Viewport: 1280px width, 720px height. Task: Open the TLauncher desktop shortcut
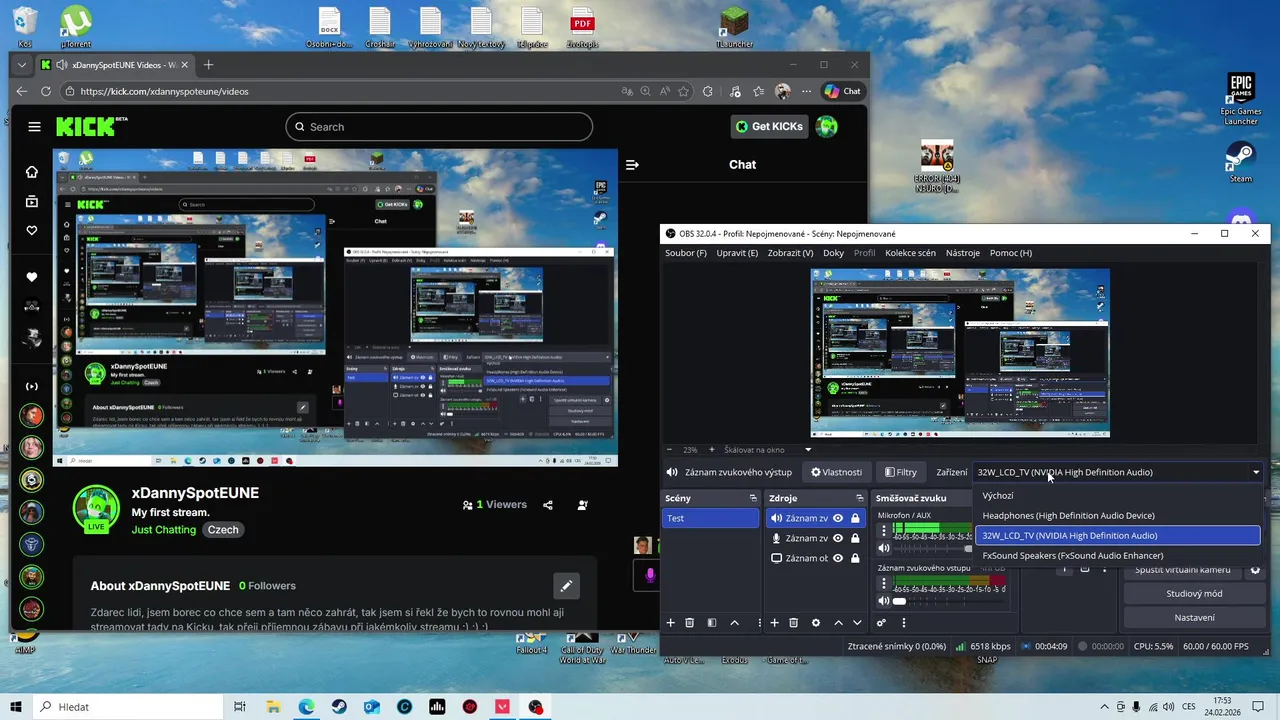734,27
